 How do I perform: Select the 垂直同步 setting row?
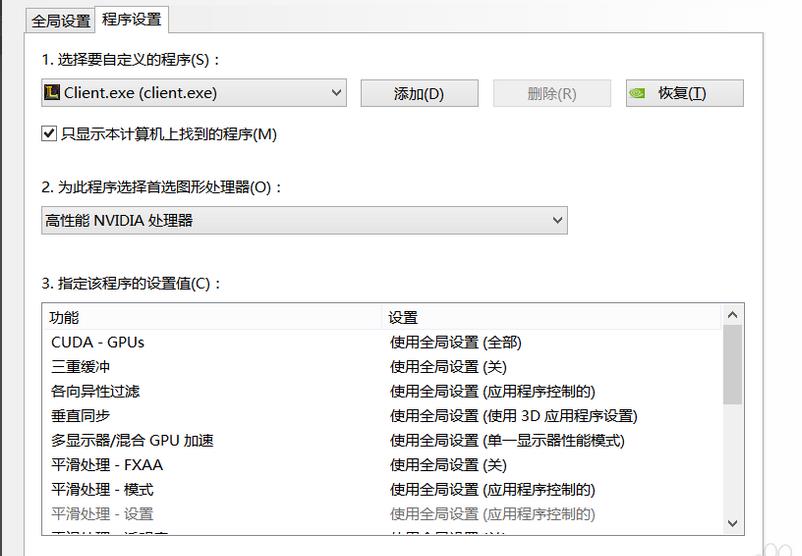click(80, 416)
